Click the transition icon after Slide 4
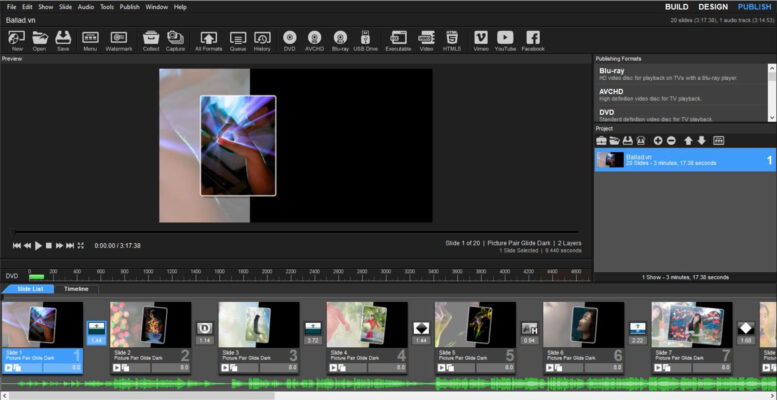This screenshot has height=400, width=777. tap(421, 328)
